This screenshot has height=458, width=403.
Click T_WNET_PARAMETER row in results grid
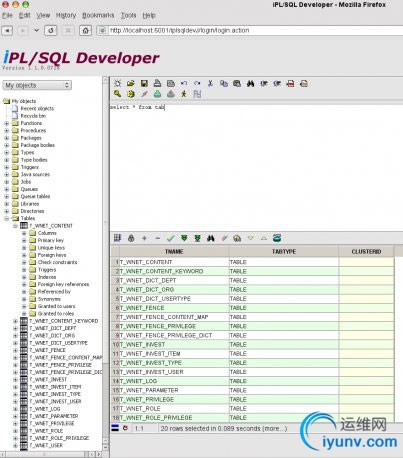[x=253, y=390]
